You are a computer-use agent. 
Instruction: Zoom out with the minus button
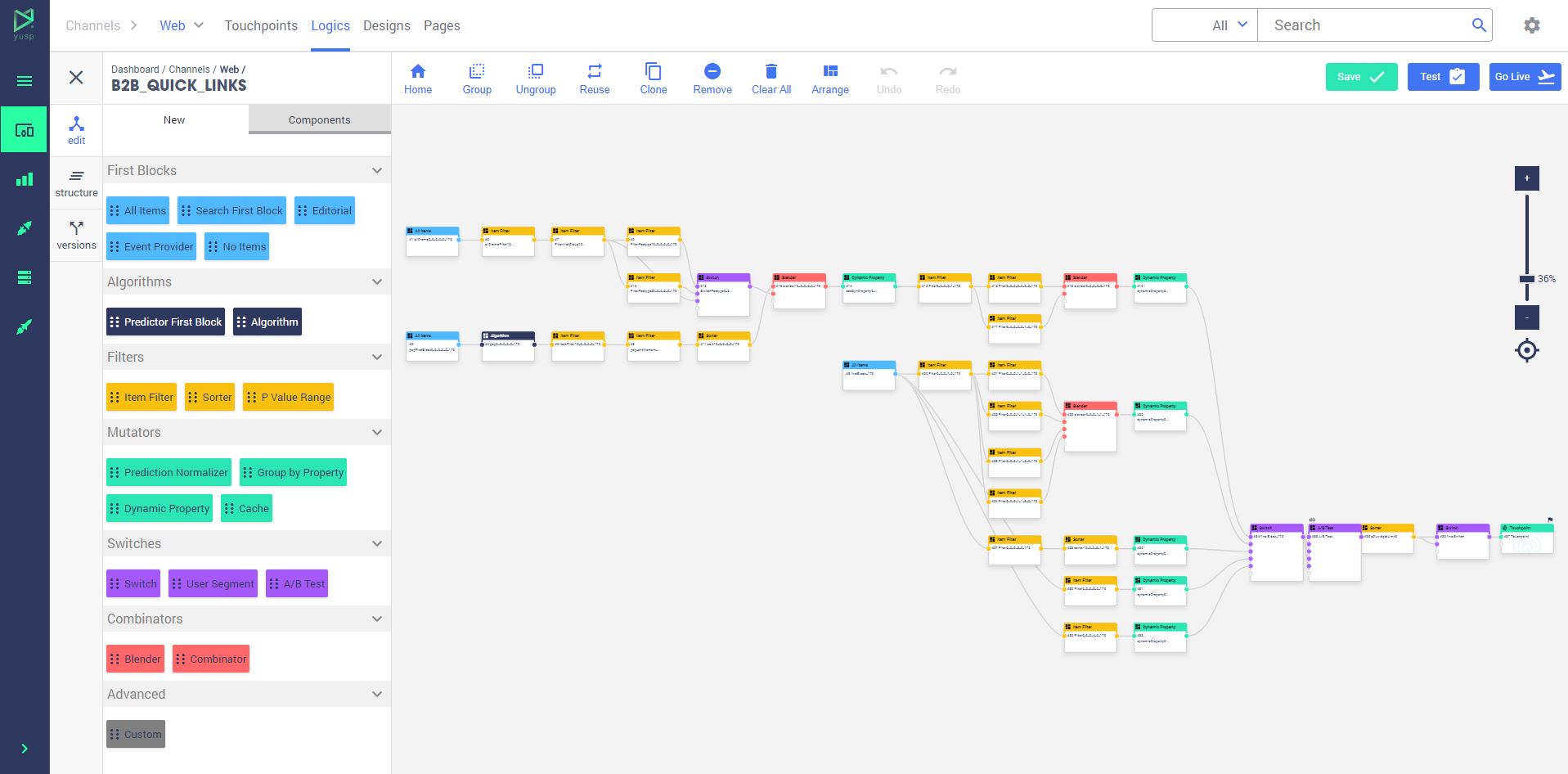1526,317
